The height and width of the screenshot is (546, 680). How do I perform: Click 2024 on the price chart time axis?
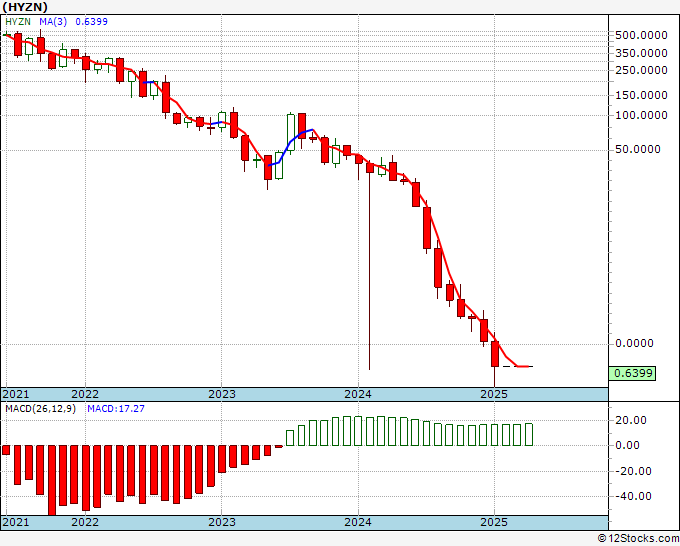click(358, 394)
